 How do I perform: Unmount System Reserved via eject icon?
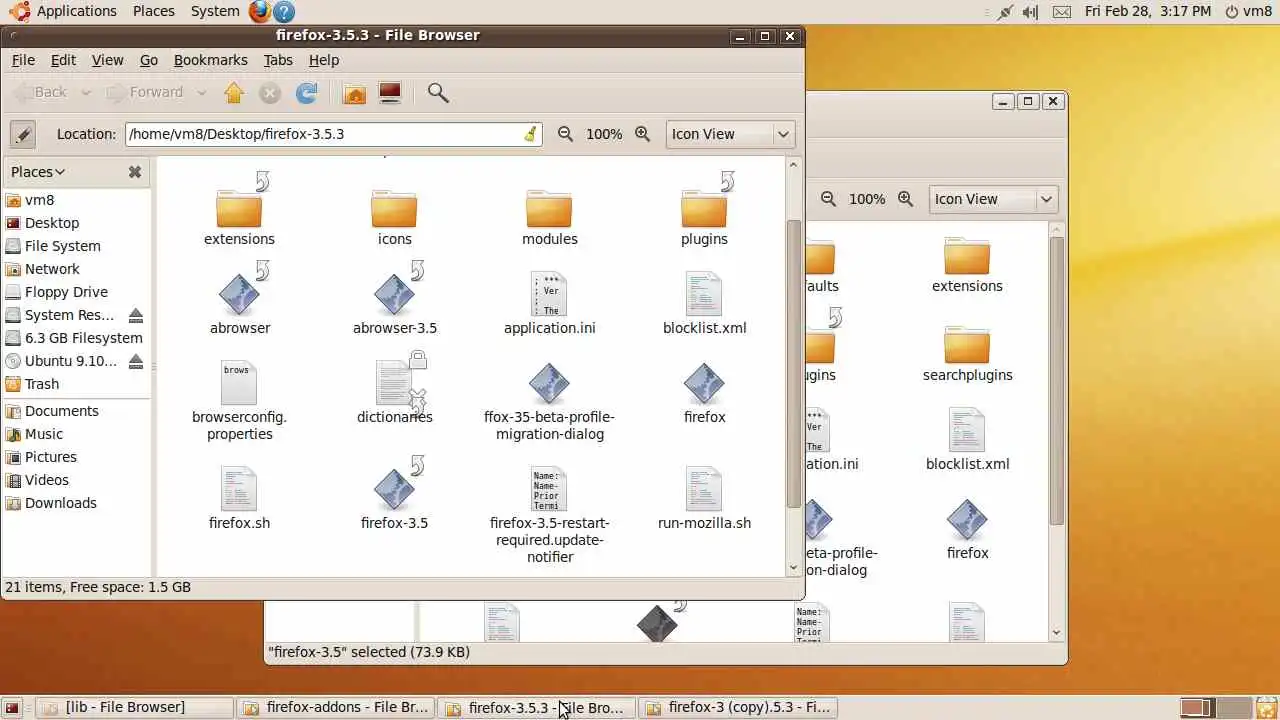[x=136, y=315]
